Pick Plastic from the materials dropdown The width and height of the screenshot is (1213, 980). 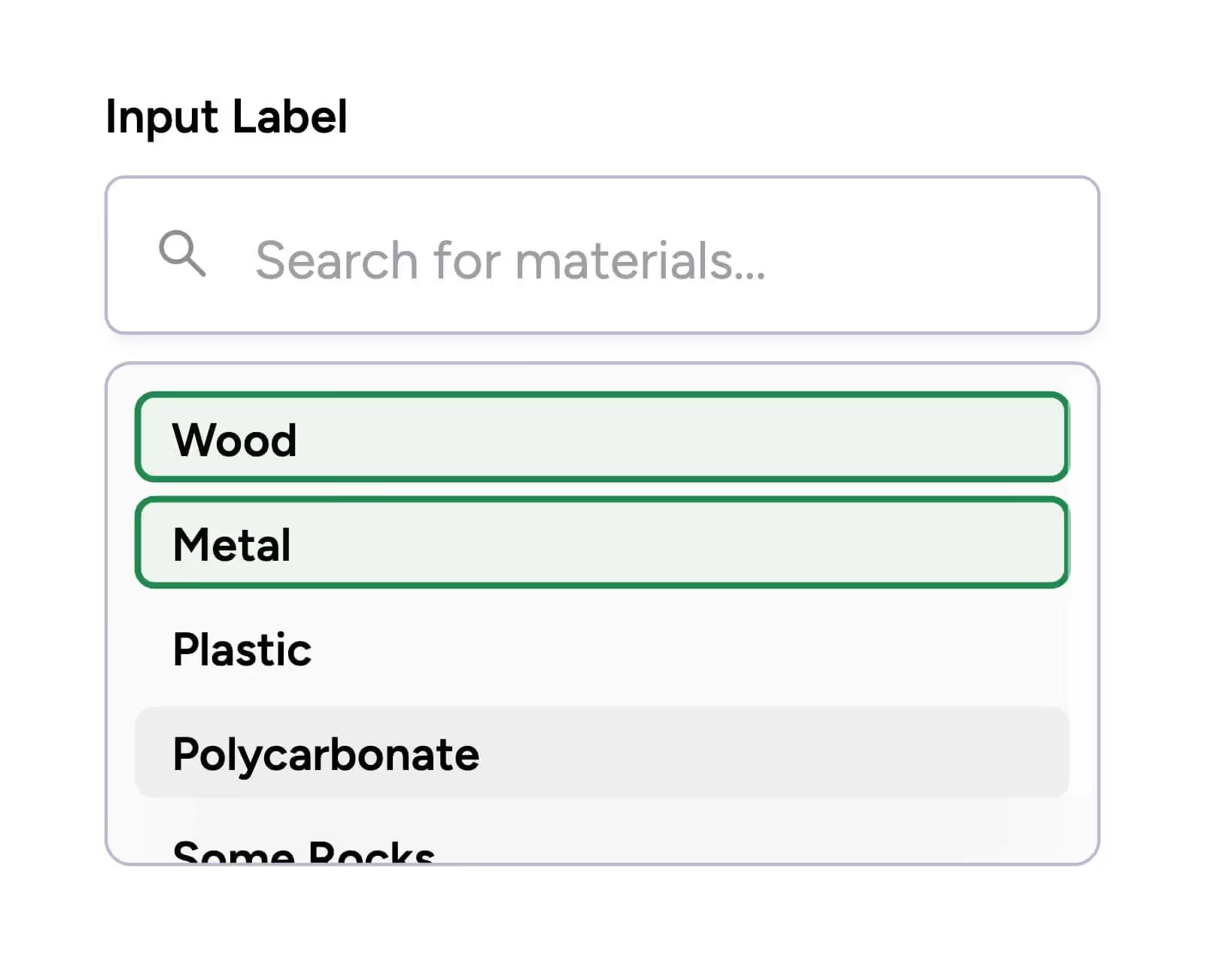point(242,650)
